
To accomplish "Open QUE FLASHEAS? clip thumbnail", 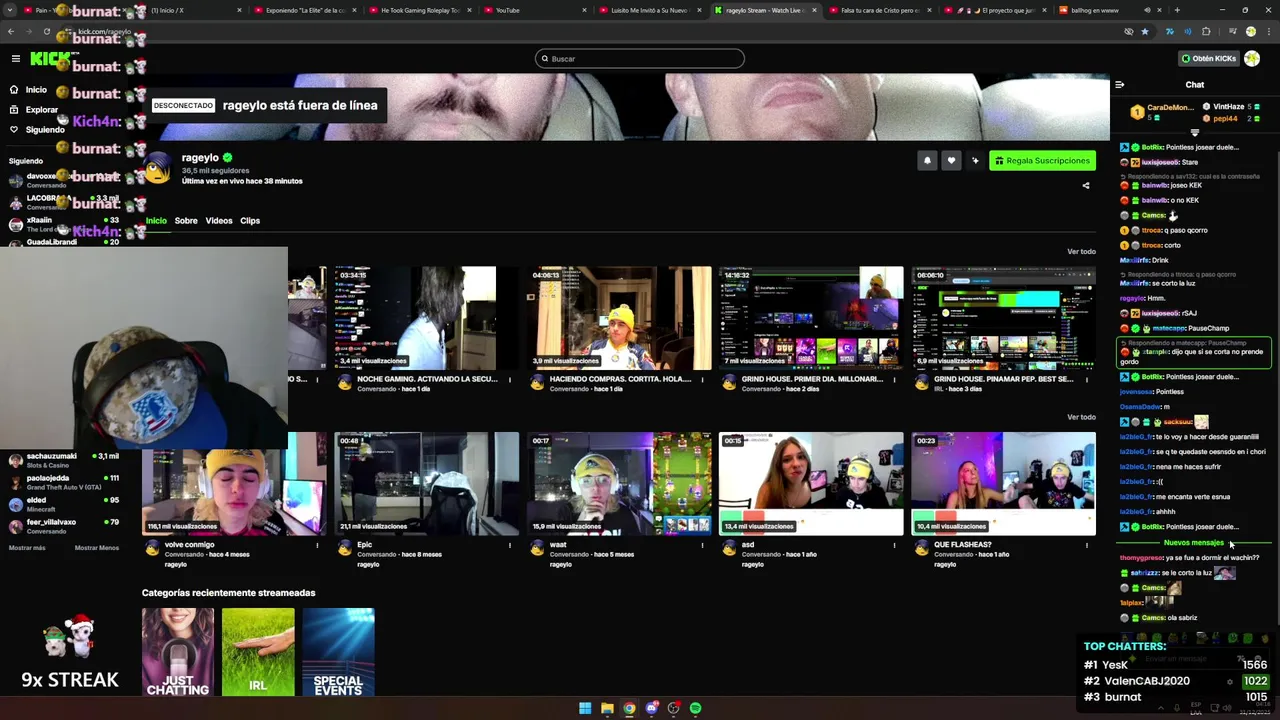I will 1003,484.
